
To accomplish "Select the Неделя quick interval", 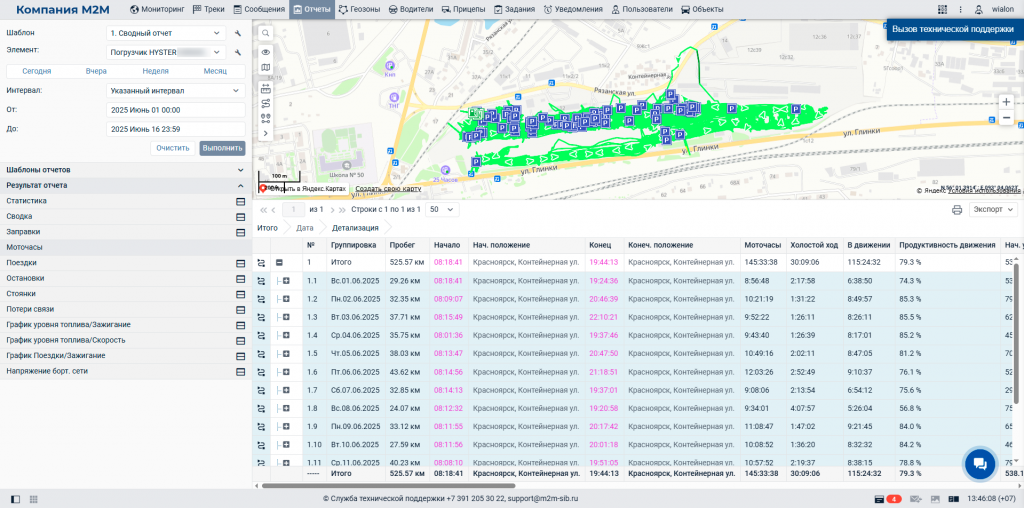I will point(155,71).
